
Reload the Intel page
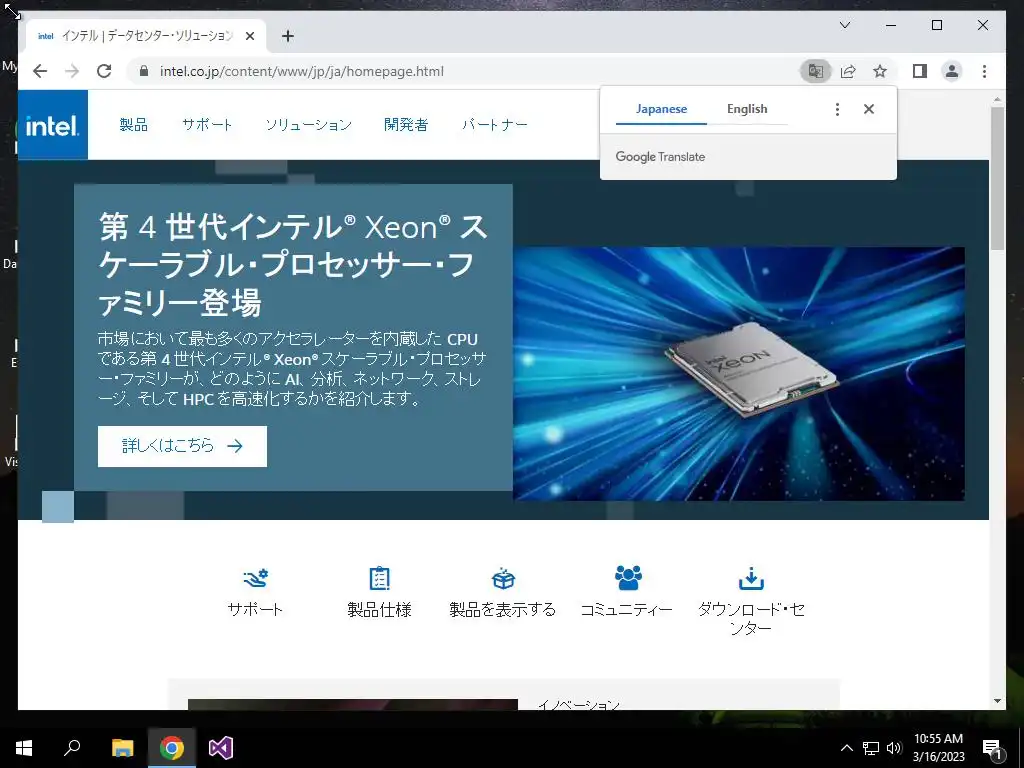[x=104, y=71]
